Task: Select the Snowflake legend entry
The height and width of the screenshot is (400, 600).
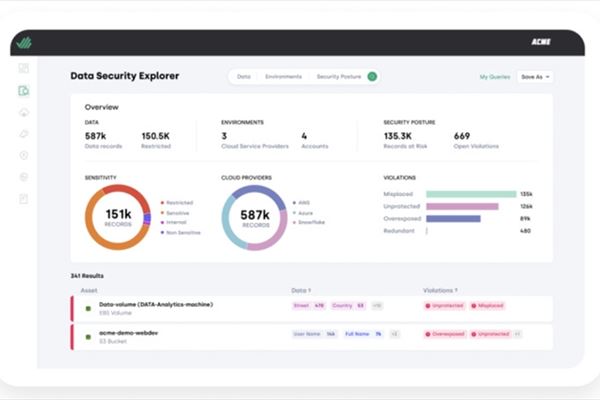Action: pyautogui.click(x=309, y=222)
